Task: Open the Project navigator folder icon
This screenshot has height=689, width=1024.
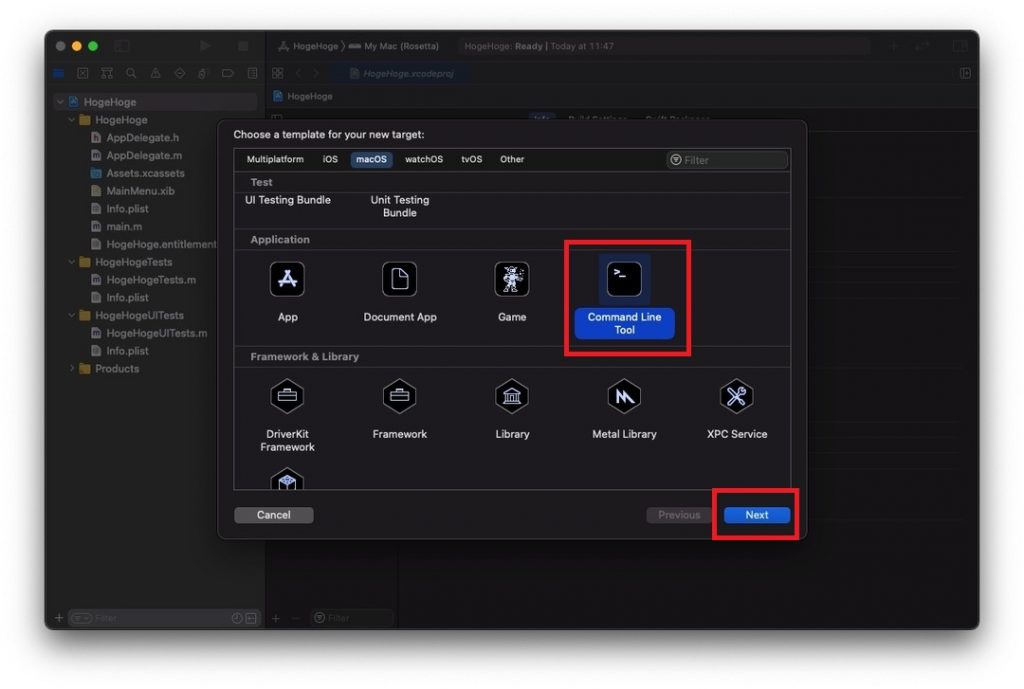Action: [59, 73]
